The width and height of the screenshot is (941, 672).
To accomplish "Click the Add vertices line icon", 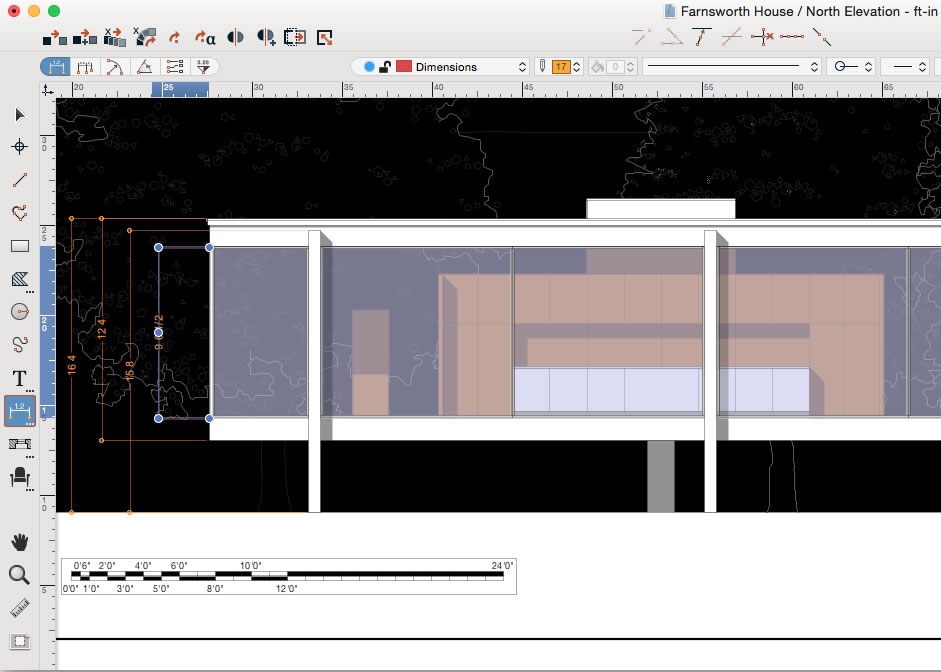I will tap(792, 37).
